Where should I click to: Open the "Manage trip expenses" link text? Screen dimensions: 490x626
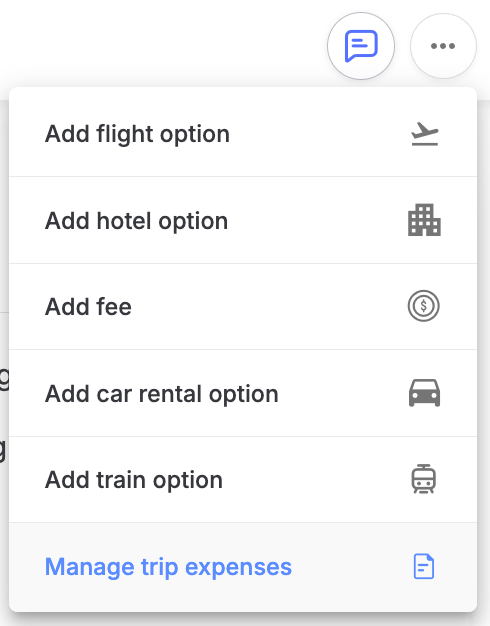[169, 567]
